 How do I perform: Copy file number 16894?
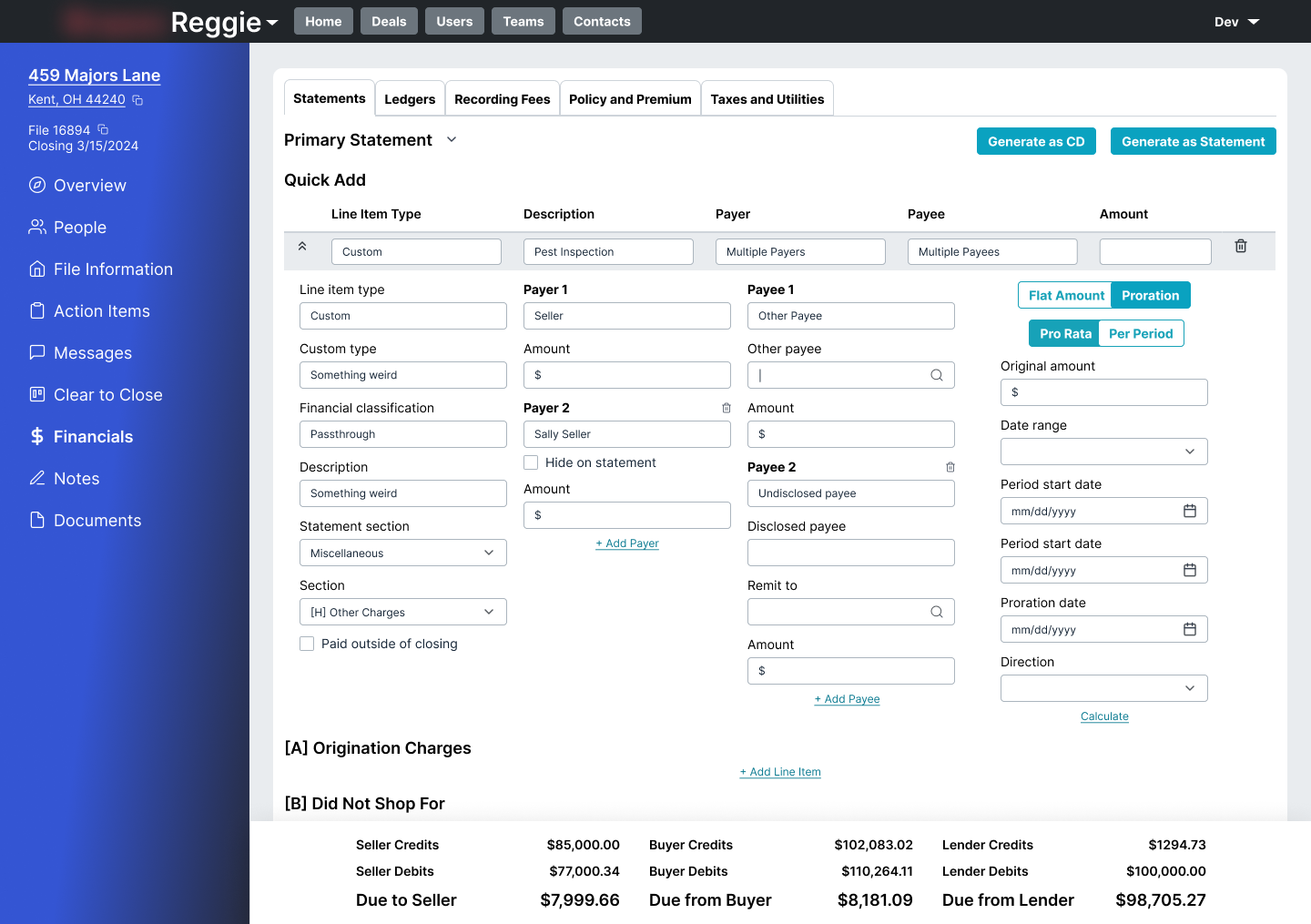[x=103, y=129]
